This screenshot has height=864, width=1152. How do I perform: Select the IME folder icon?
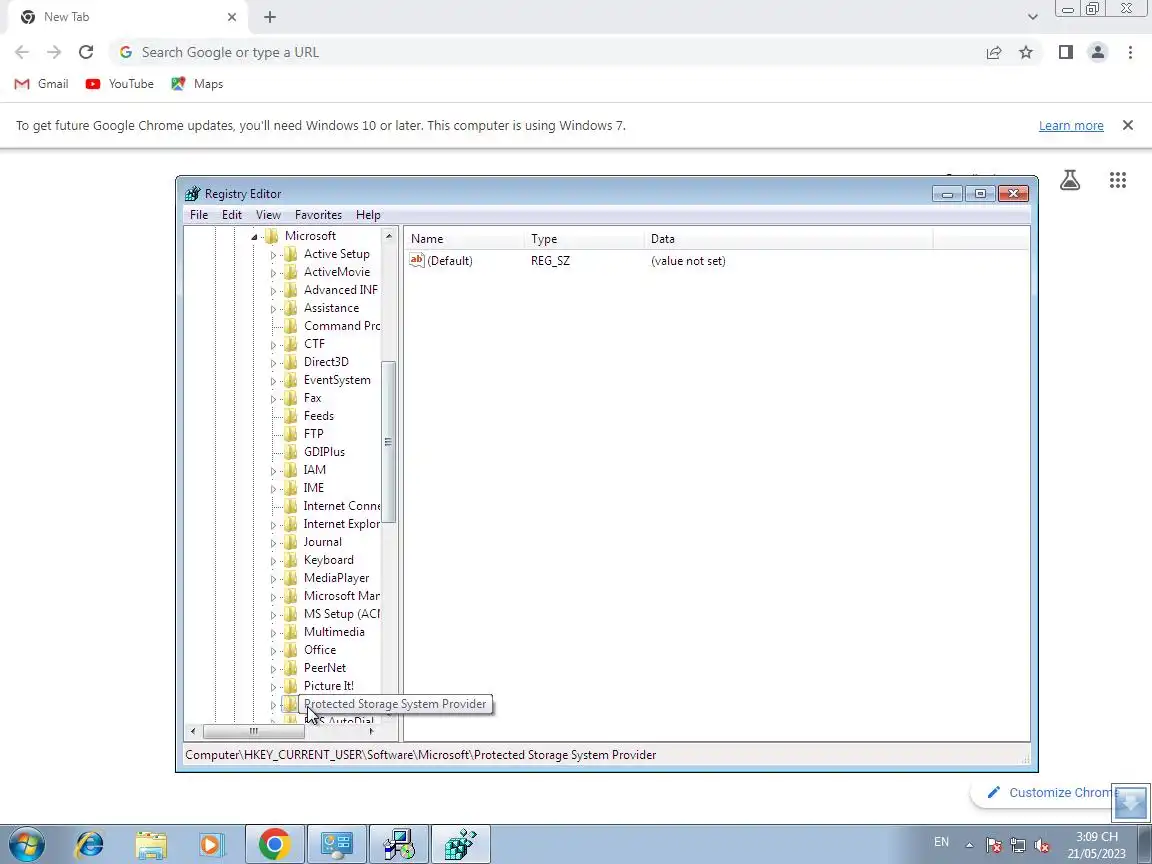(x=291, y=488)
